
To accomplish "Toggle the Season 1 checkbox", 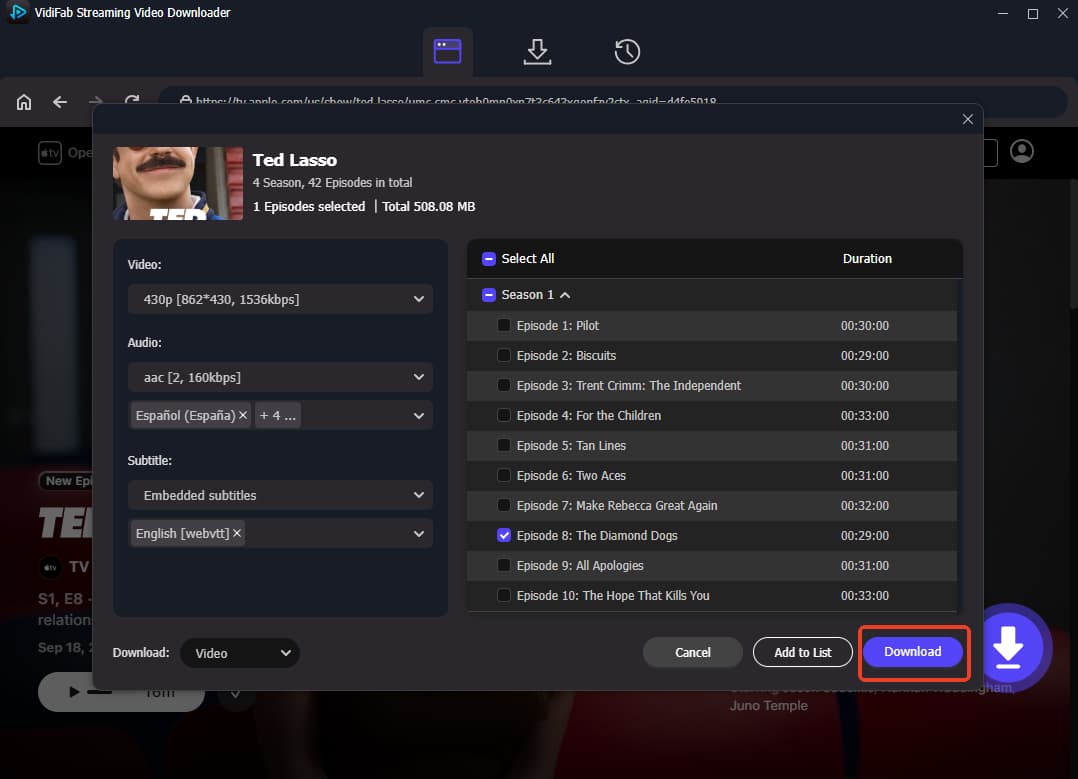I will [489, 295].
